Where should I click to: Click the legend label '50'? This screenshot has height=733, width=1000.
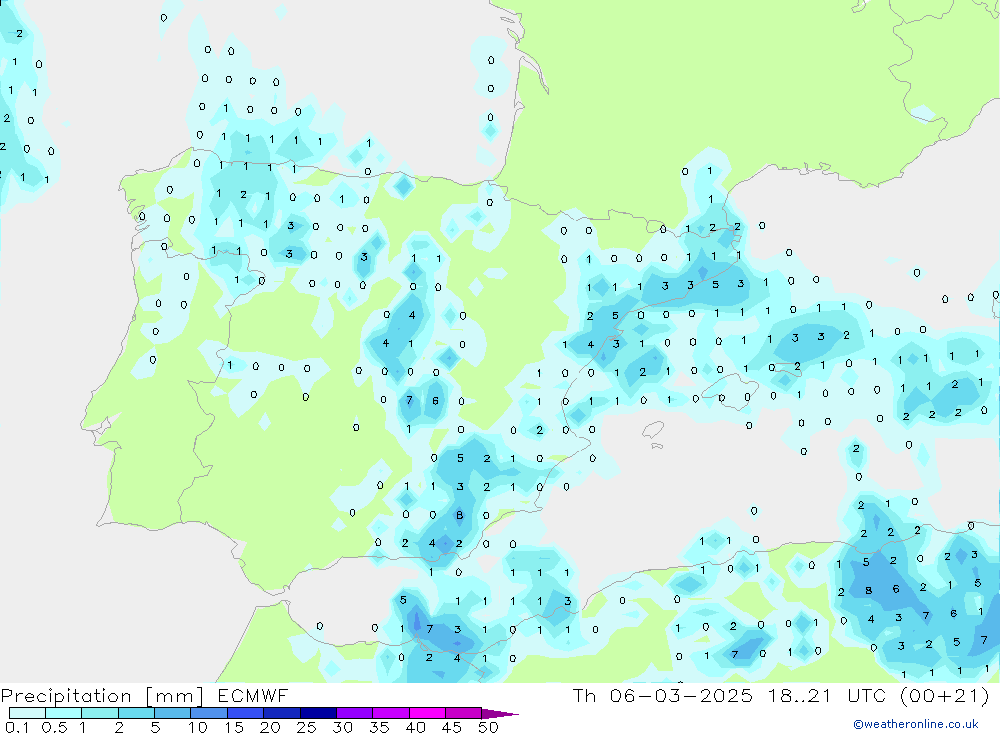(488, 727)
